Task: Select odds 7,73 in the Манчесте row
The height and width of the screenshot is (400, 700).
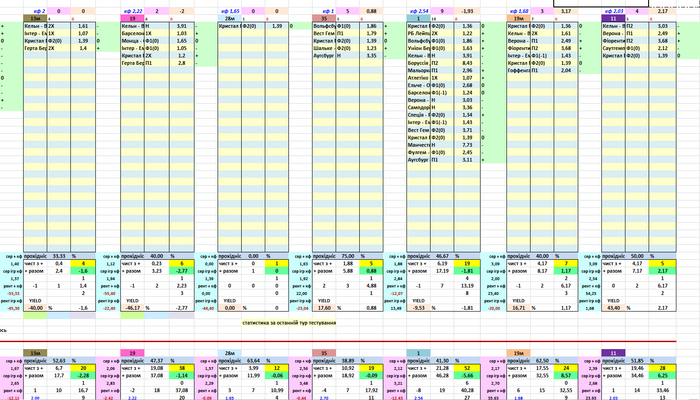Action: click(x=467, y=145)
